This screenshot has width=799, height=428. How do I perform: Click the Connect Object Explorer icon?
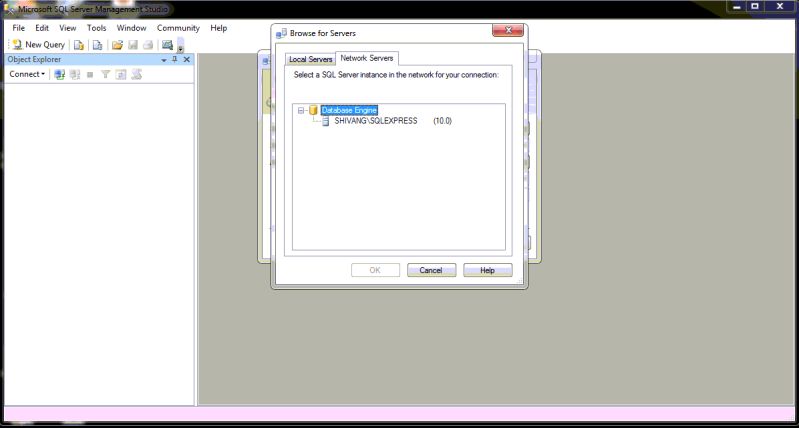60,74
